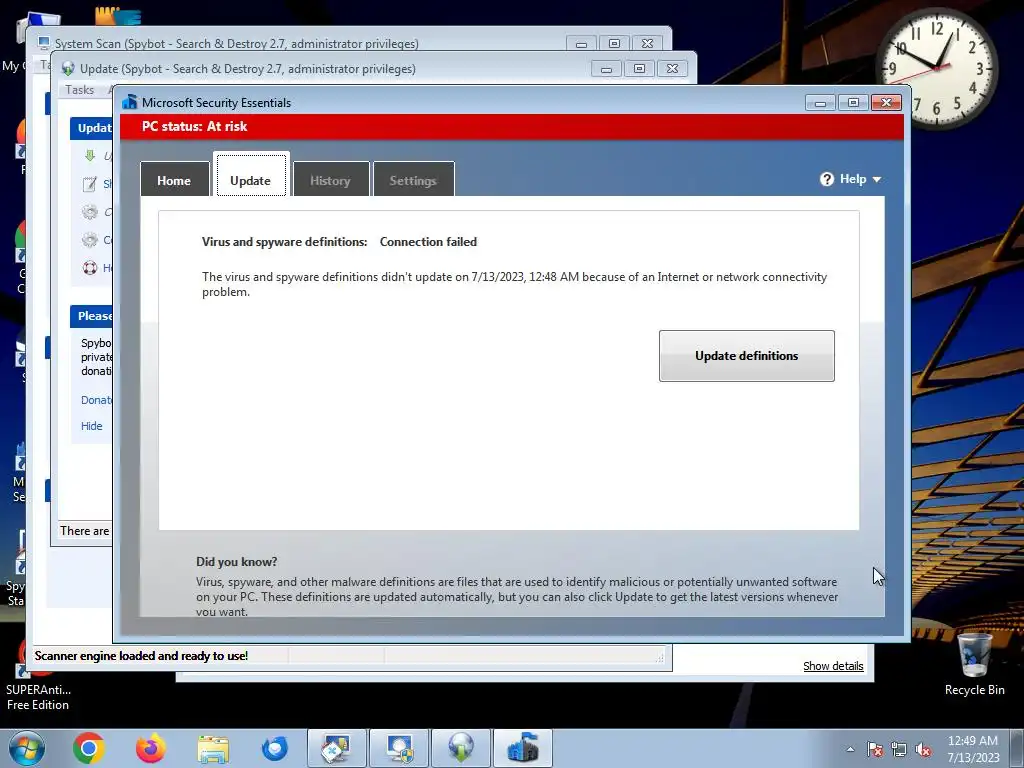Click the 'Did you know?' heading

click(x=236, y=562)
